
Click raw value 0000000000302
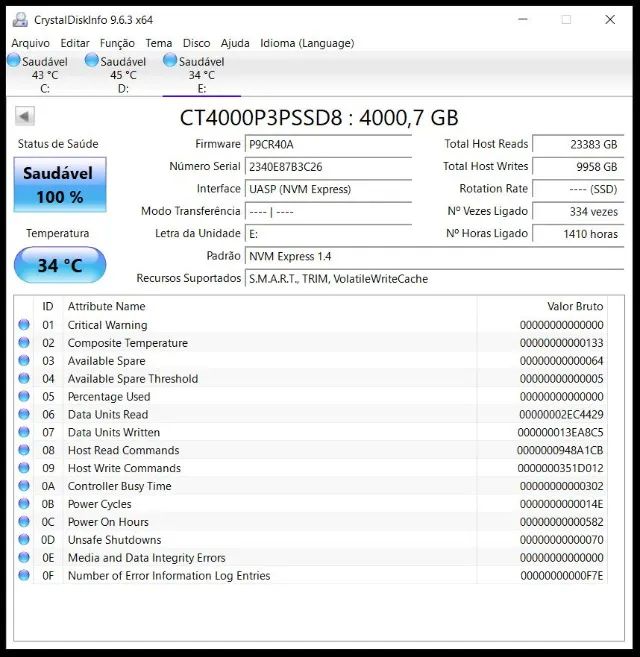pyautogui.click(x=561, y=486)
